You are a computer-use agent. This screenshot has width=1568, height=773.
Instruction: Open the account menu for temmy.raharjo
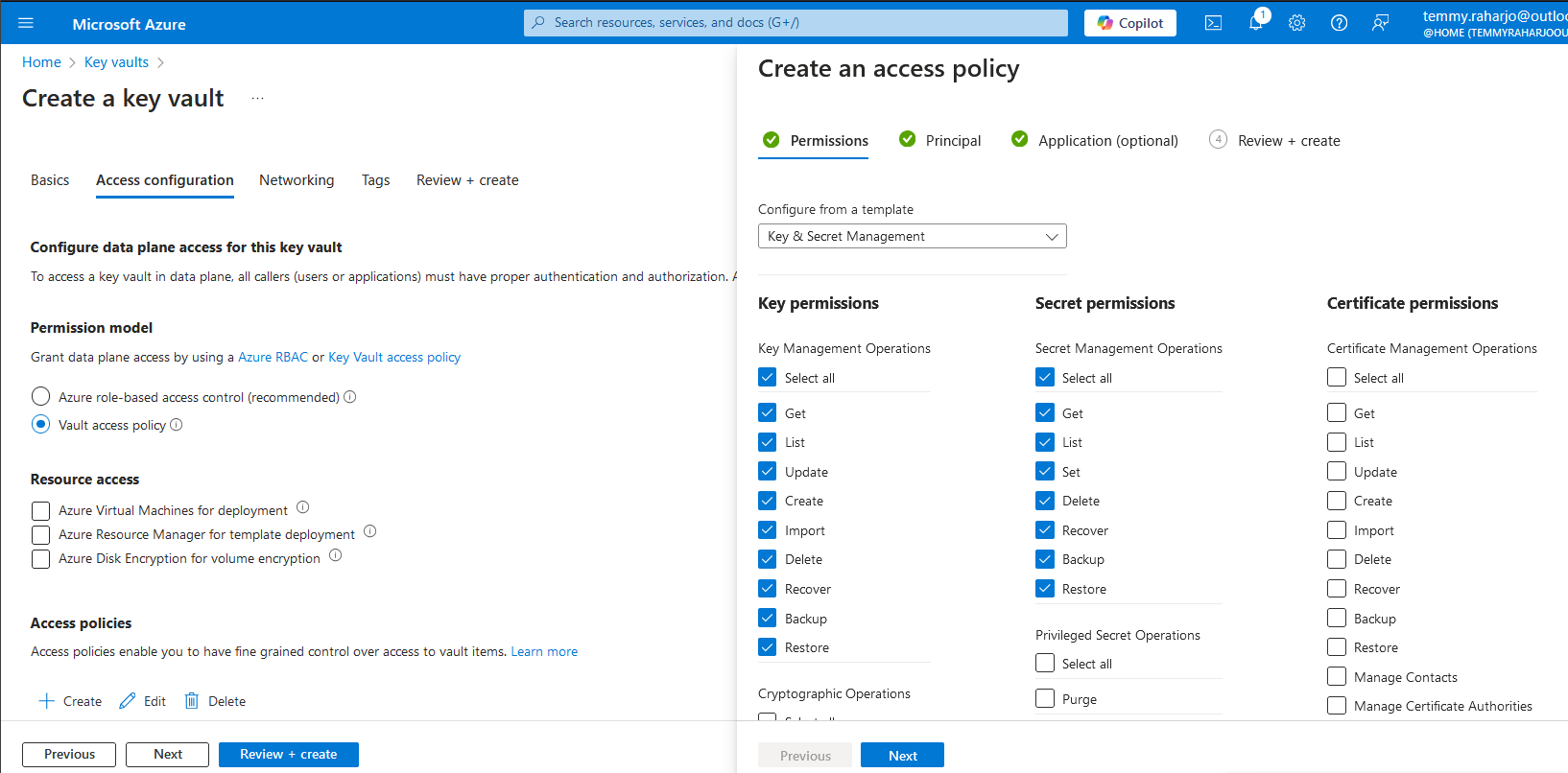click(x=1494, y=23)
